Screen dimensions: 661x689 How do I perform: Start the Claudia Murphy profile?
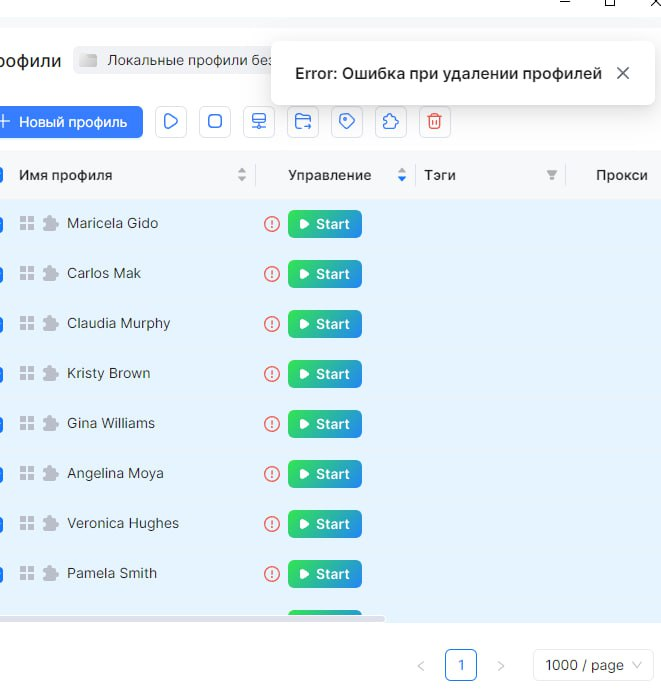(x=325, y=324)
